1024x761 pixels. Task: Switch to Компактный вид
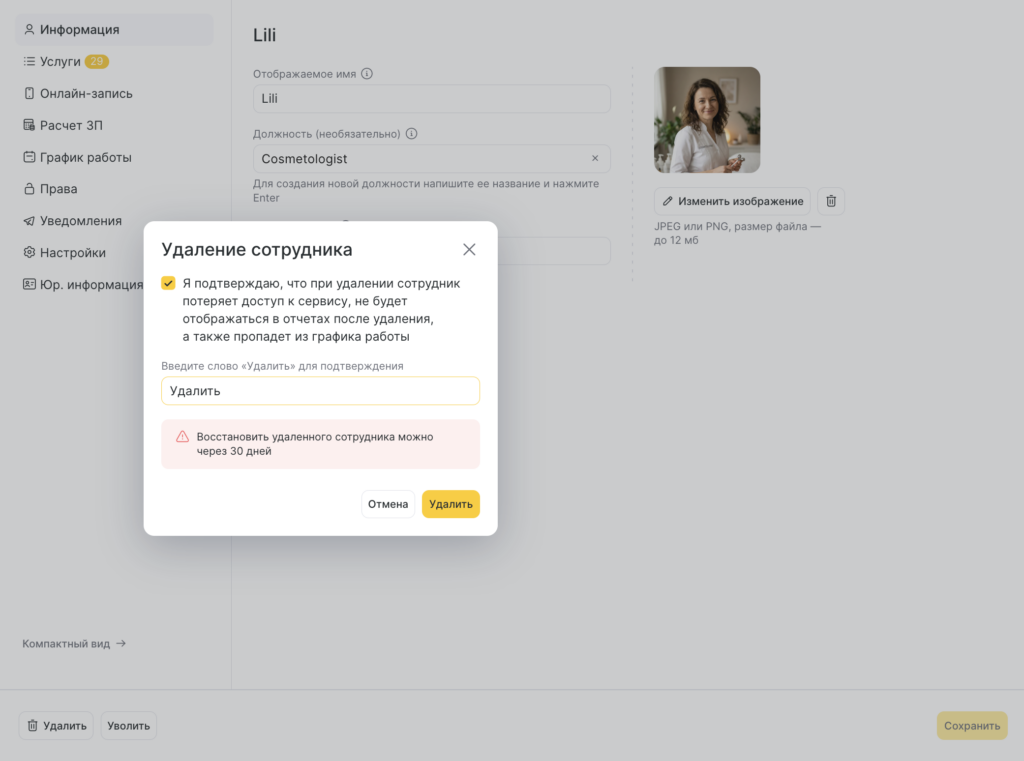tap(74, 644)
